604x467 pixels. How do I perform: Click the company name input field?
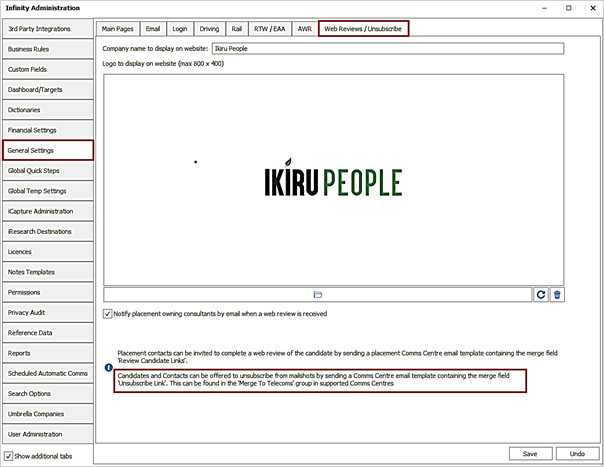pyautogui.click(x=387, y=48)
